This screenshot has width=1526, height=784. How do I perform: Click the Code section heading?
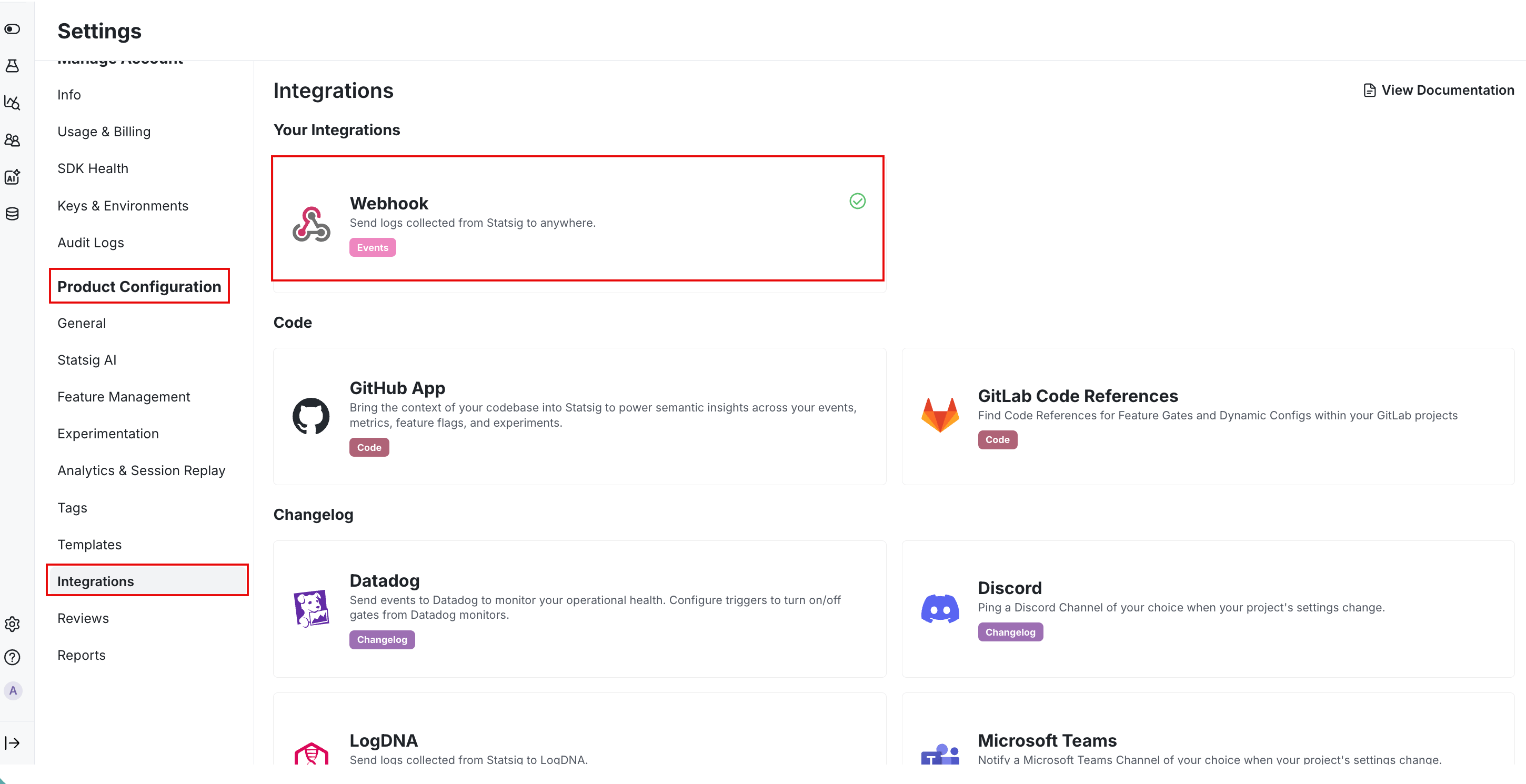(293, 323)
